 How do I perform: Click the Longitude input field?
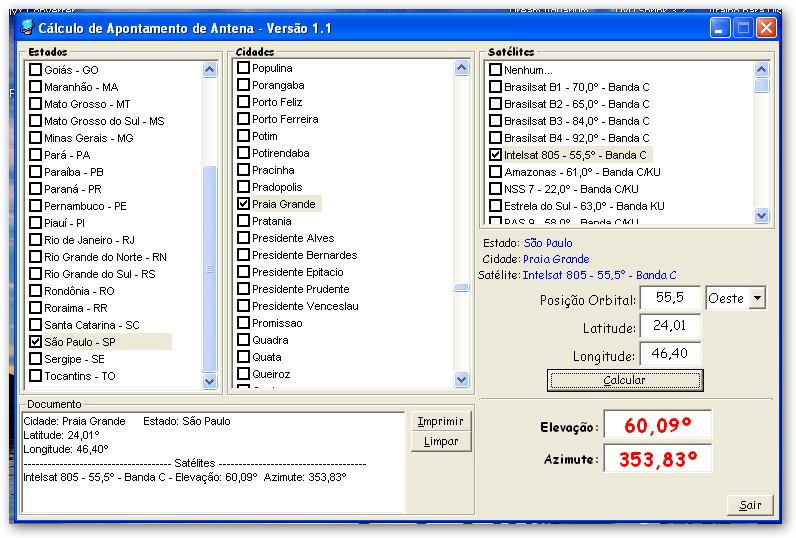(x=670, y=353)
